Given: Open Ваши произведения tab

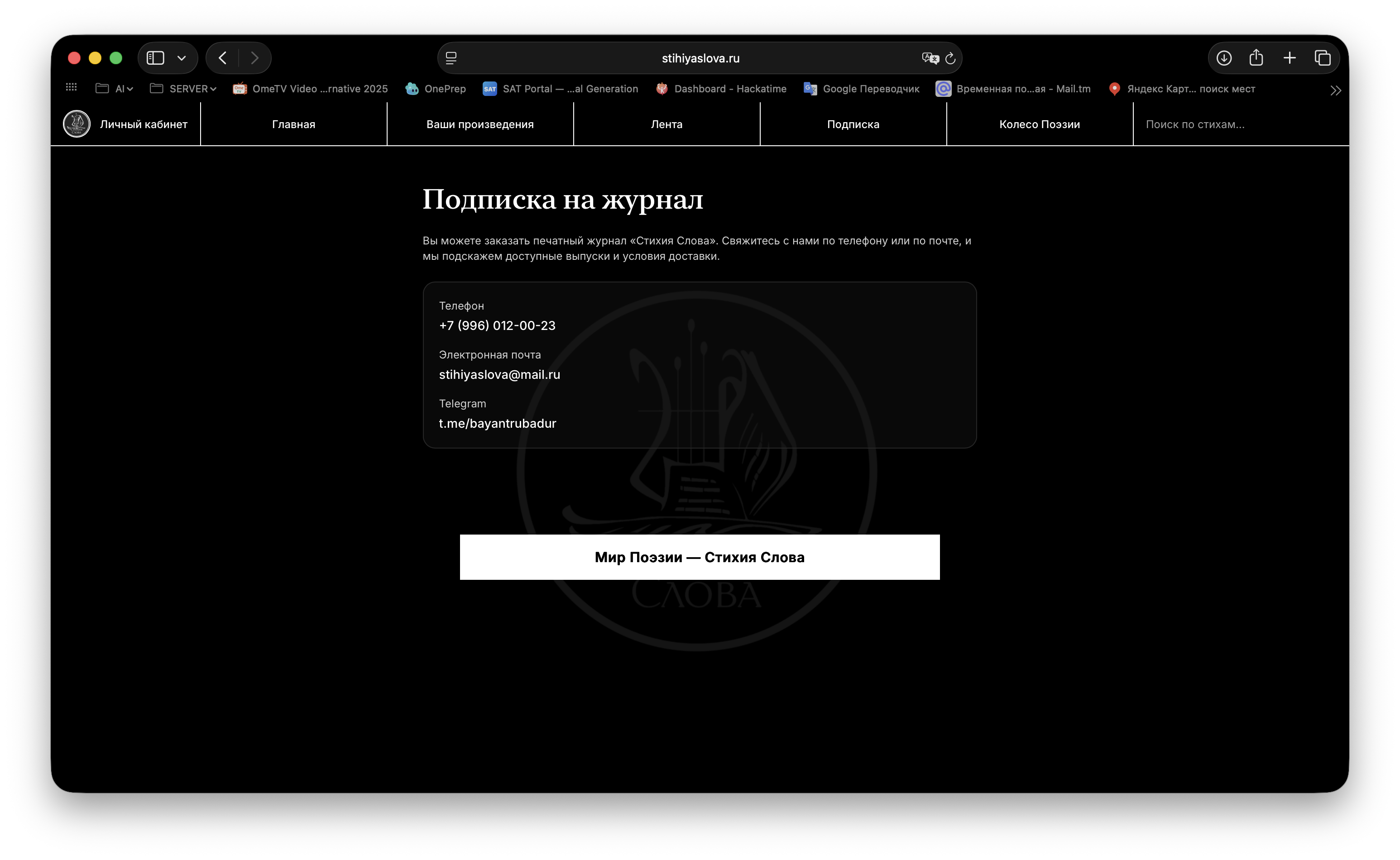Looking at the screenshot, I should [480, 124].
